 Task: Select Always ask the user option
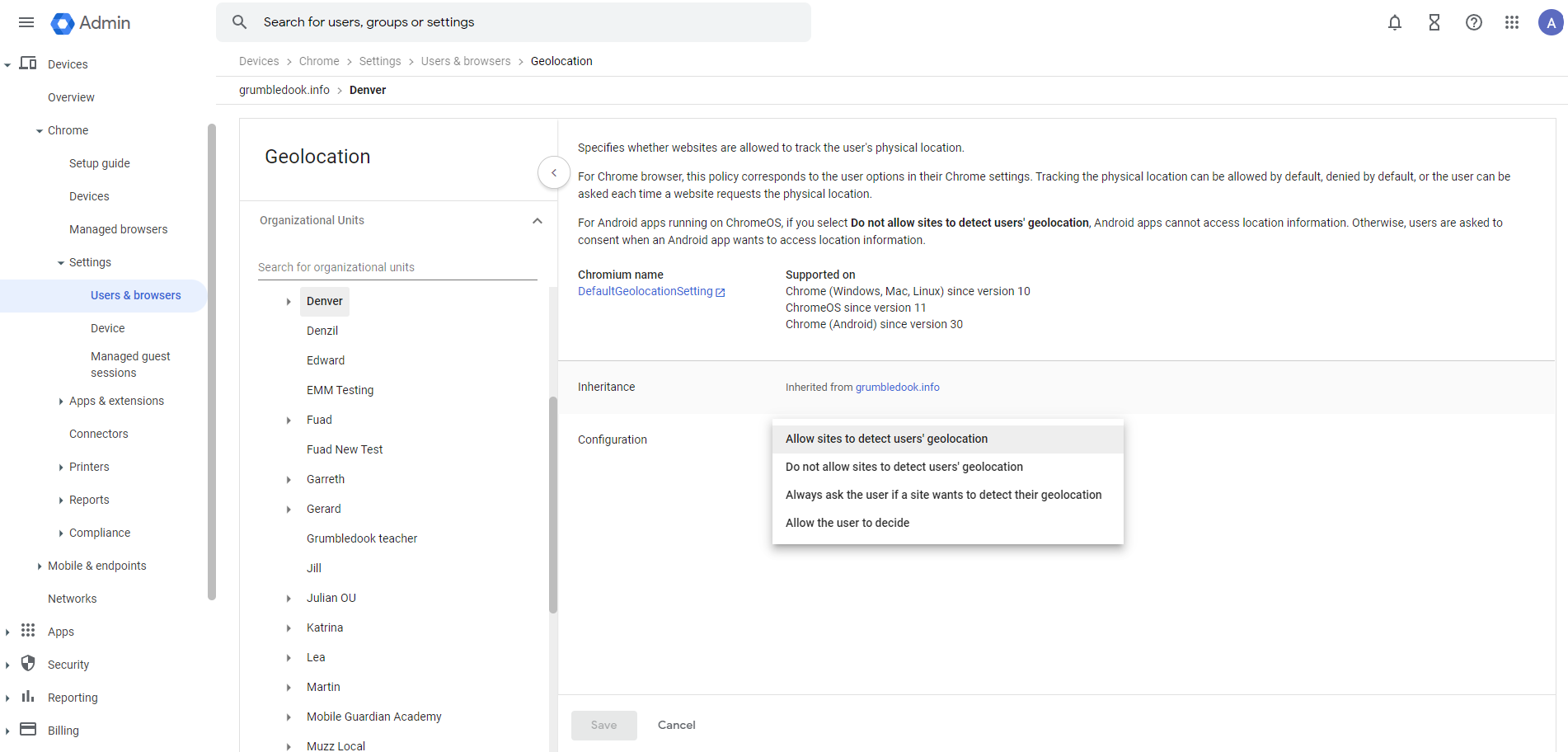947,495
